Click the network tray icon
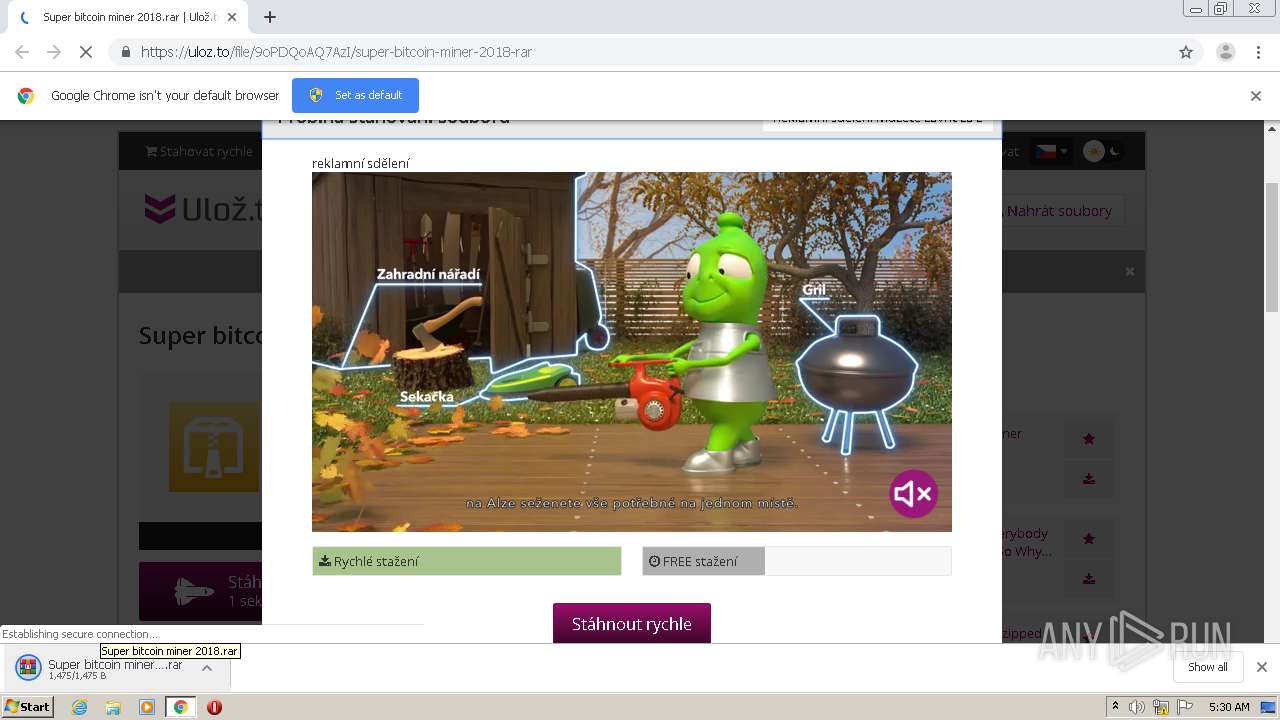 tap(1161, 707)
